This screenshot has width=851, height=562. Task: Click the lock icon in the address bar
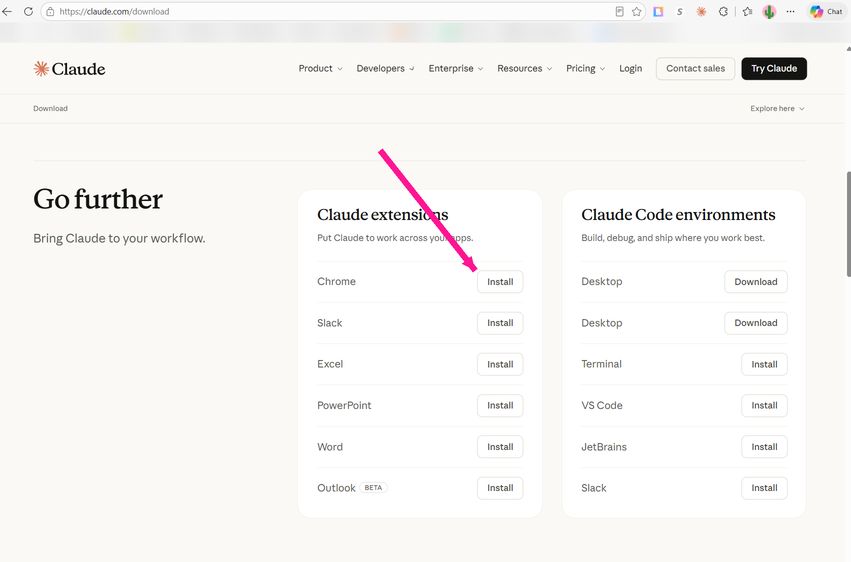(50, 11)
